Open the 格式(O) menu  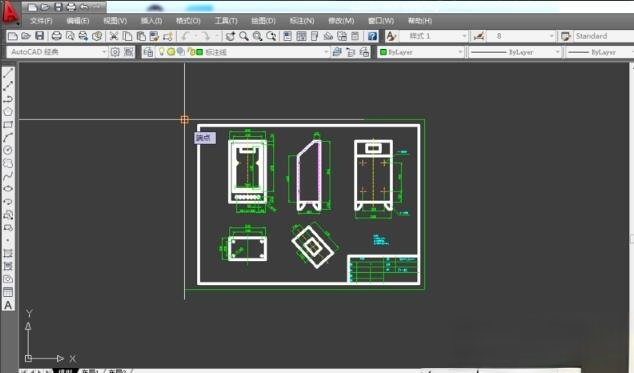pyautogui.click(x=188, y=21)
